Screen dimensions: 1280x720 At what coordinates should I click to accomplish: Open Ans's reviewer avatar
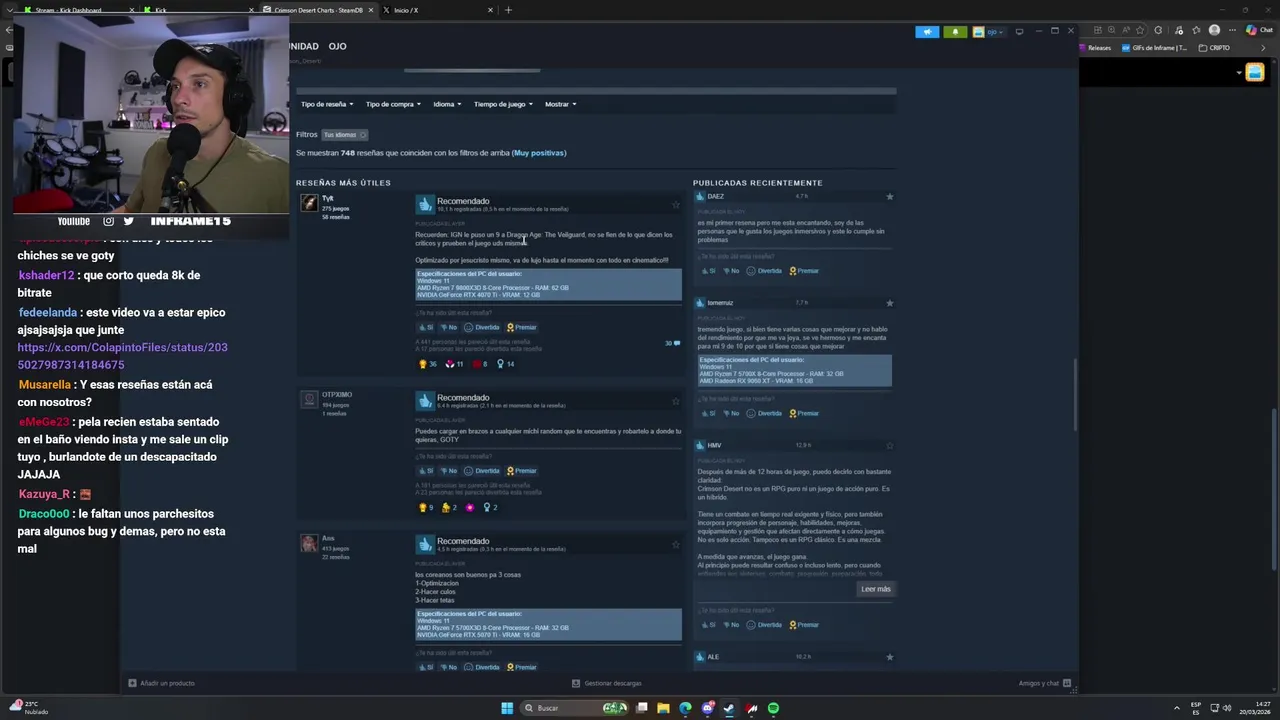309,543
